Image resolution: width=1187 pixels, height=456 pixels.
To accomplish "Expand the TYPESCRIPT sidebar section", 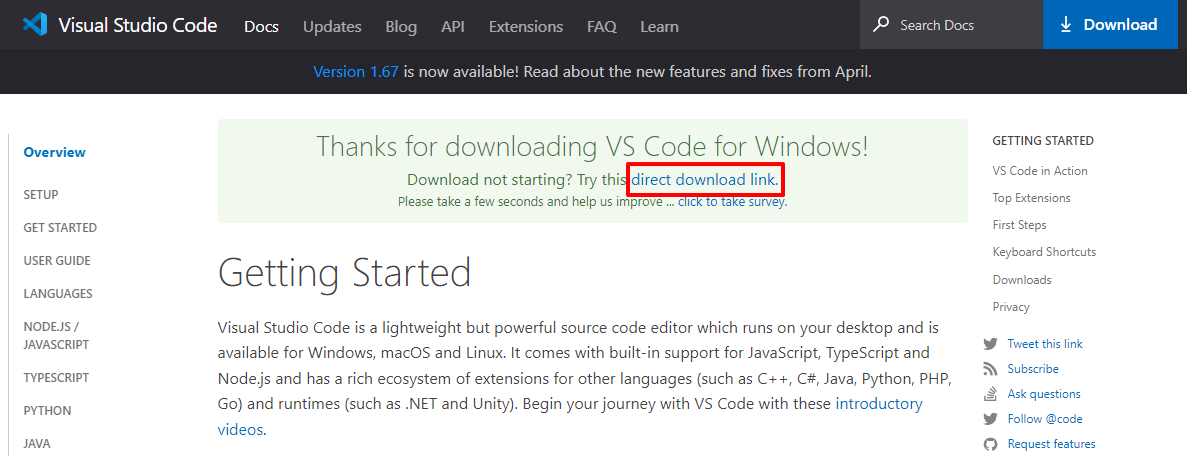I will (56, 377).
